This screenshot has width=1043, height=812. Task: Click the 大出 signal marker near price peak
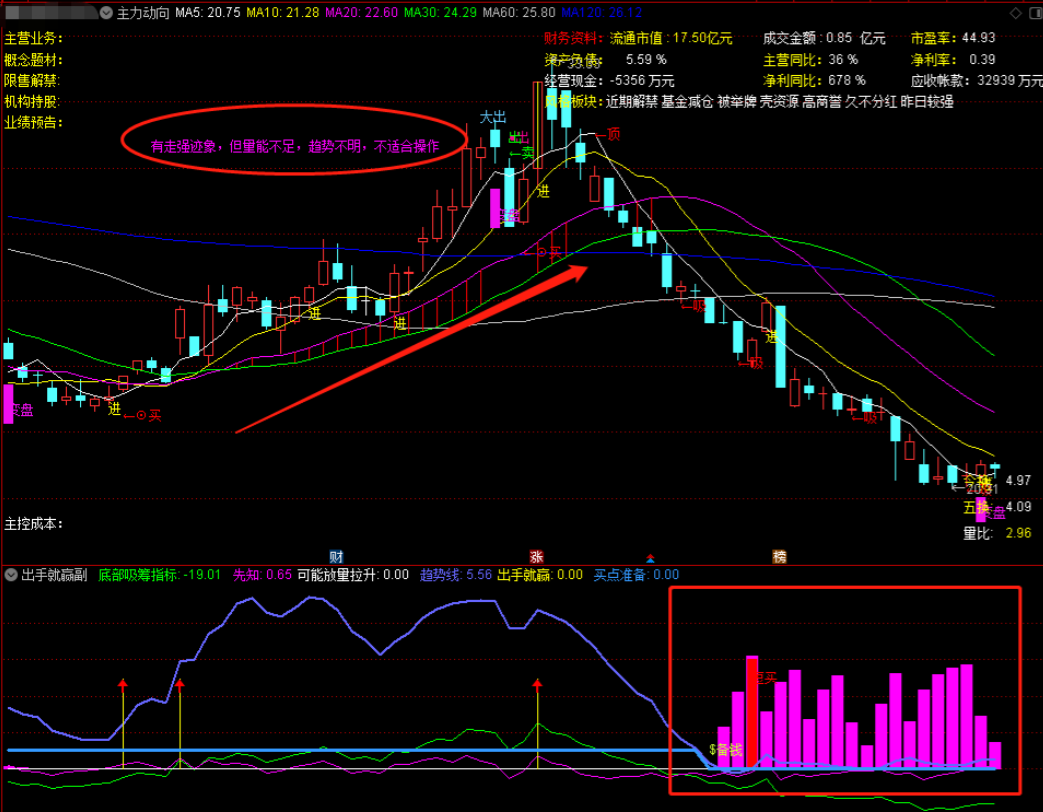coord(492,117)
